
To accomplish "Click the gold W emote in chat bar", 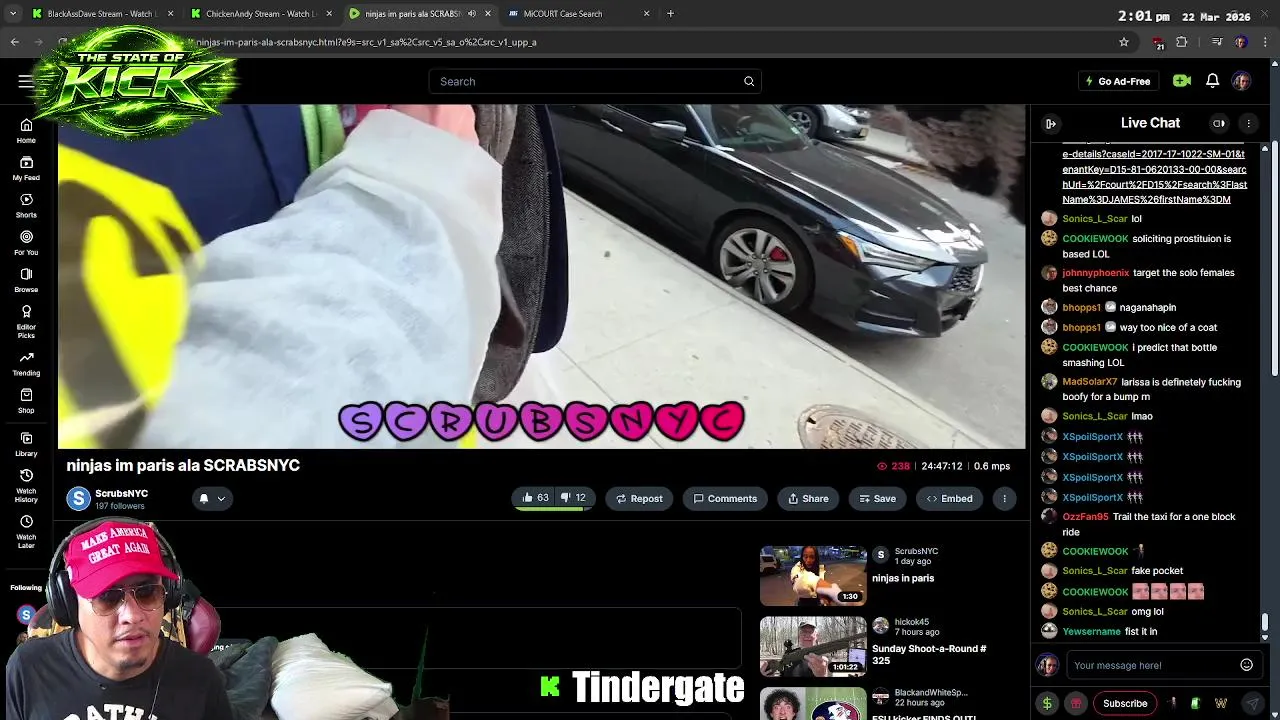I will pos(1221,703).
